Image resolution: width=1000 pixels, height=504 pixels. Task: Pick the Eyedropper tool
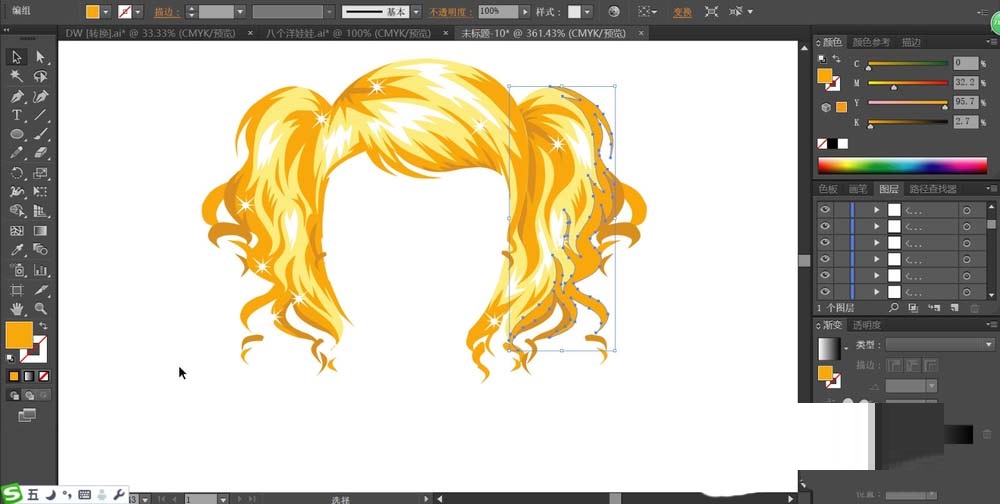coord(17,250)
